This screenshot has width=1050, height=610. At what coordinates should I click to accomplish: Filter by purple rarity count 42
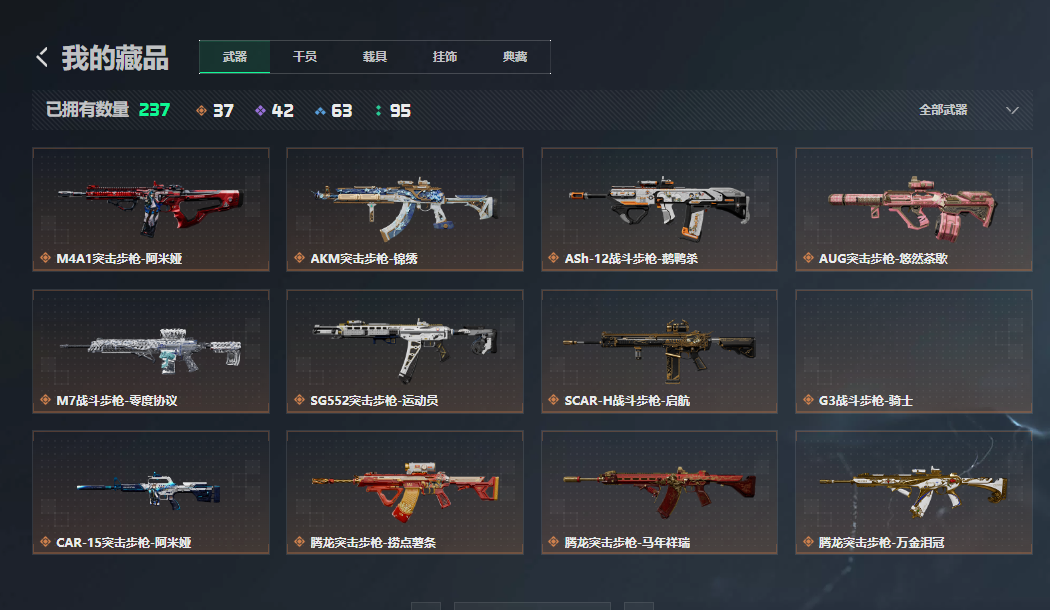(275, 110)
